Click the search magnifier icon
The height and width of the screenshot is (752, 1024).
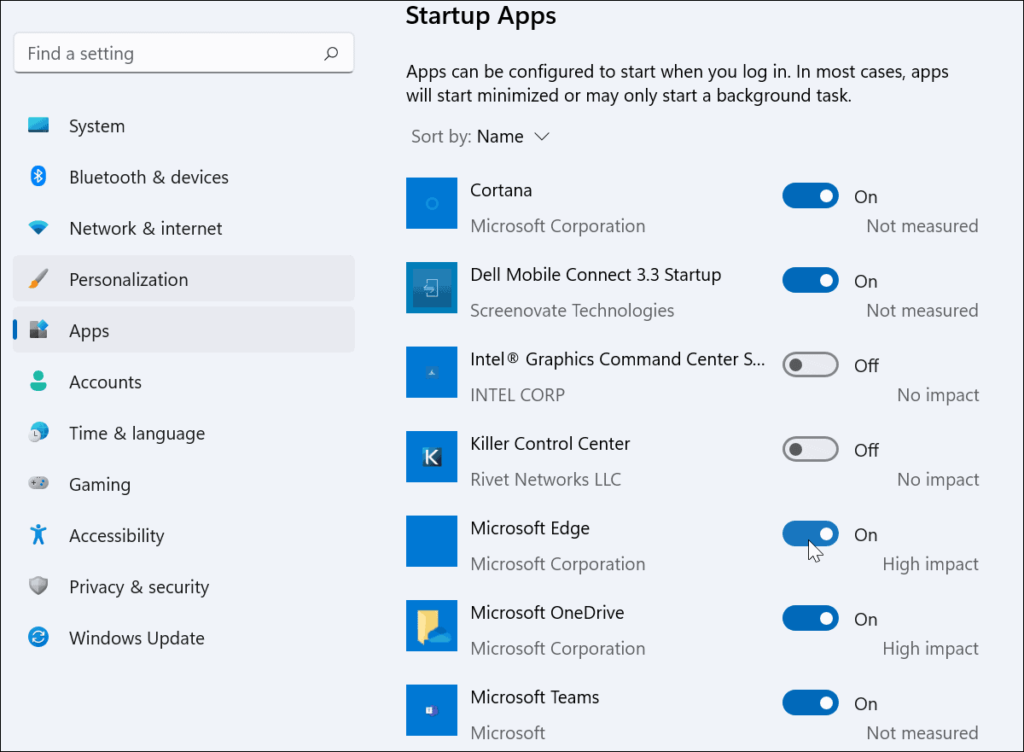pyautogui.click(x=331, y=54)
